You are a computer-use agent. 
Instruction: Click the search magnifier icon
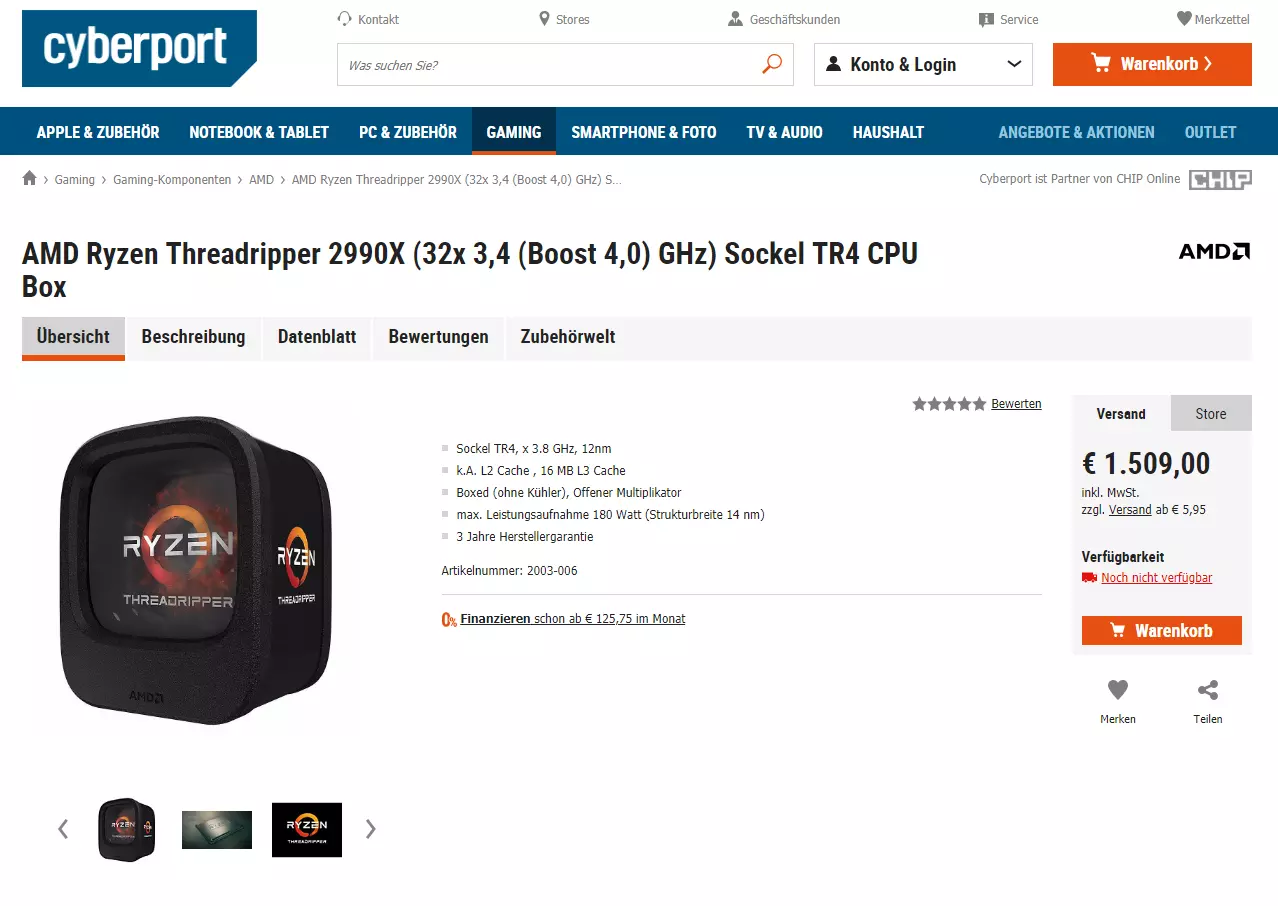(771, 64)
